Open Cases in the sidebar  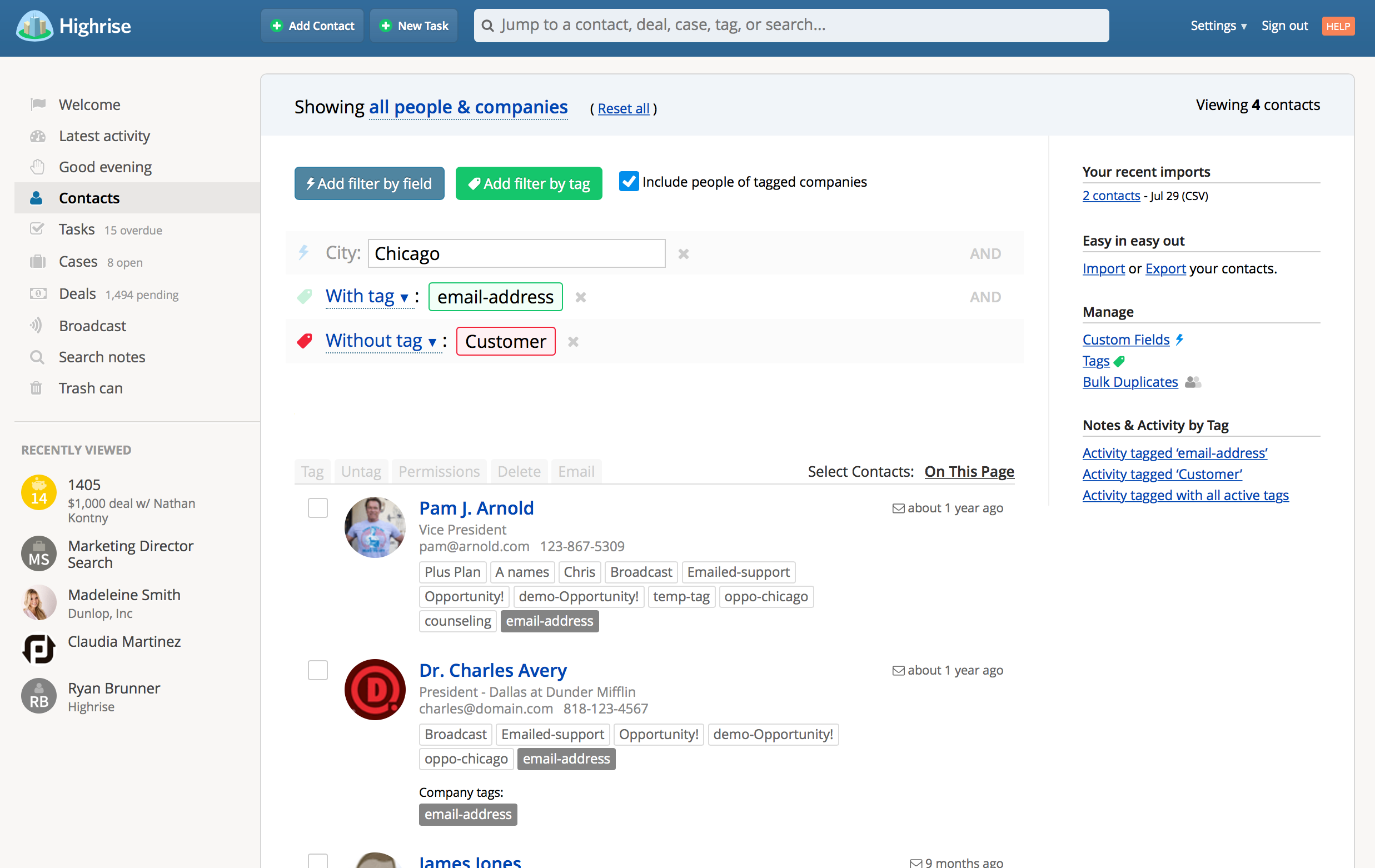click(78, 262)
